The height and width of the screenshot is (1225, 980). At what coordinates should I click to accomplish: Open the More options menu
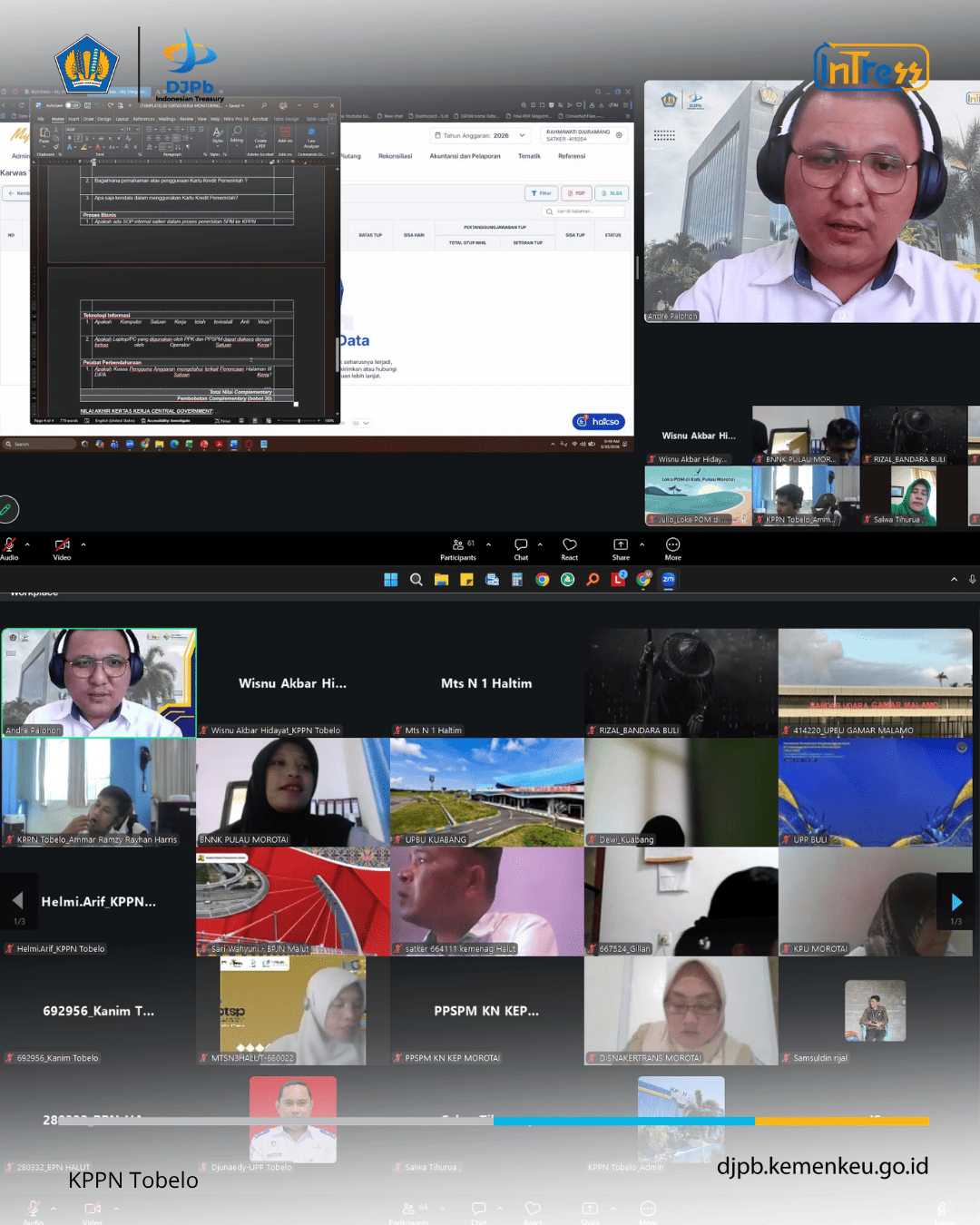pyautogui.click(x=672, y=548)
